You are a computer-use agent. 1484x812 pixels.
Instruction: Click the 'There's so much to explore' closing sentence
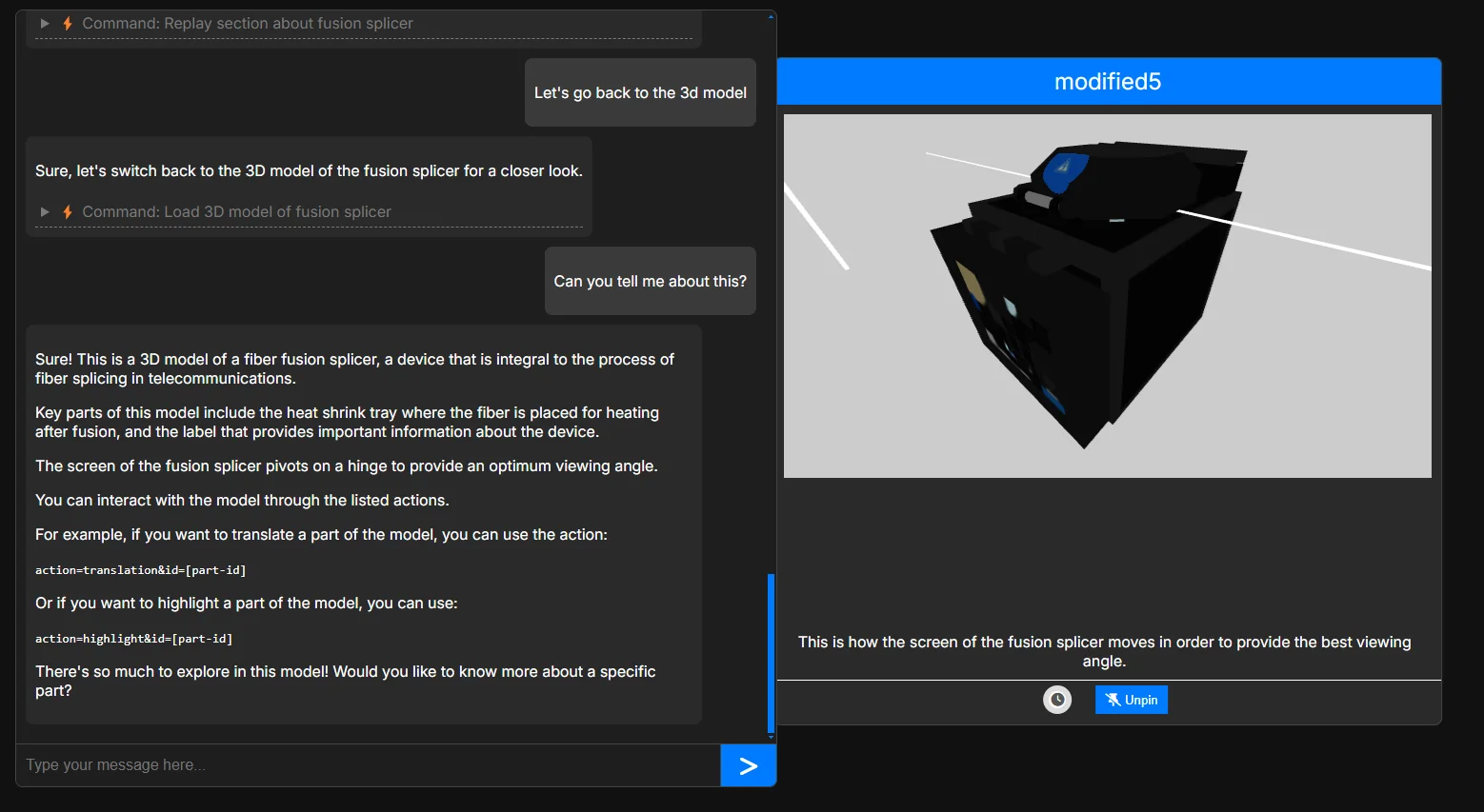pyautogui.click(x=346, y=681)
